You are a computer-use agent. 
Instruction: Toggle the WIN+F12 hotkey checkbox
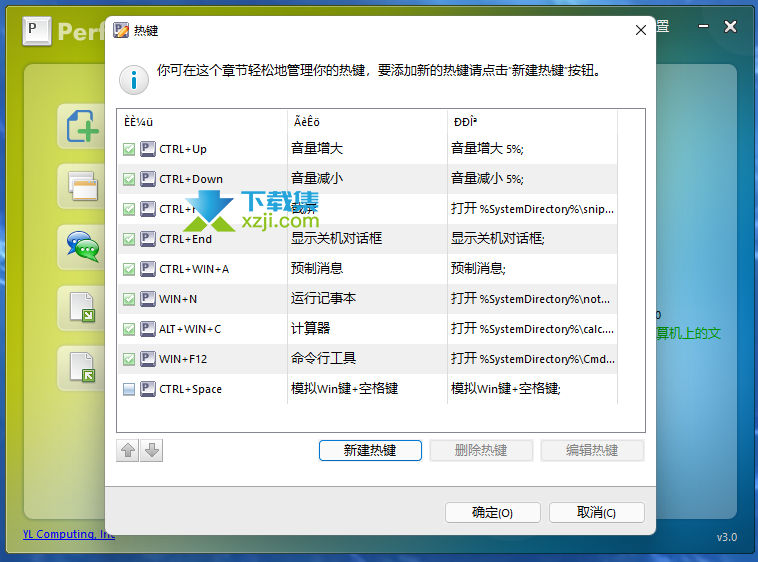[129, 359]
